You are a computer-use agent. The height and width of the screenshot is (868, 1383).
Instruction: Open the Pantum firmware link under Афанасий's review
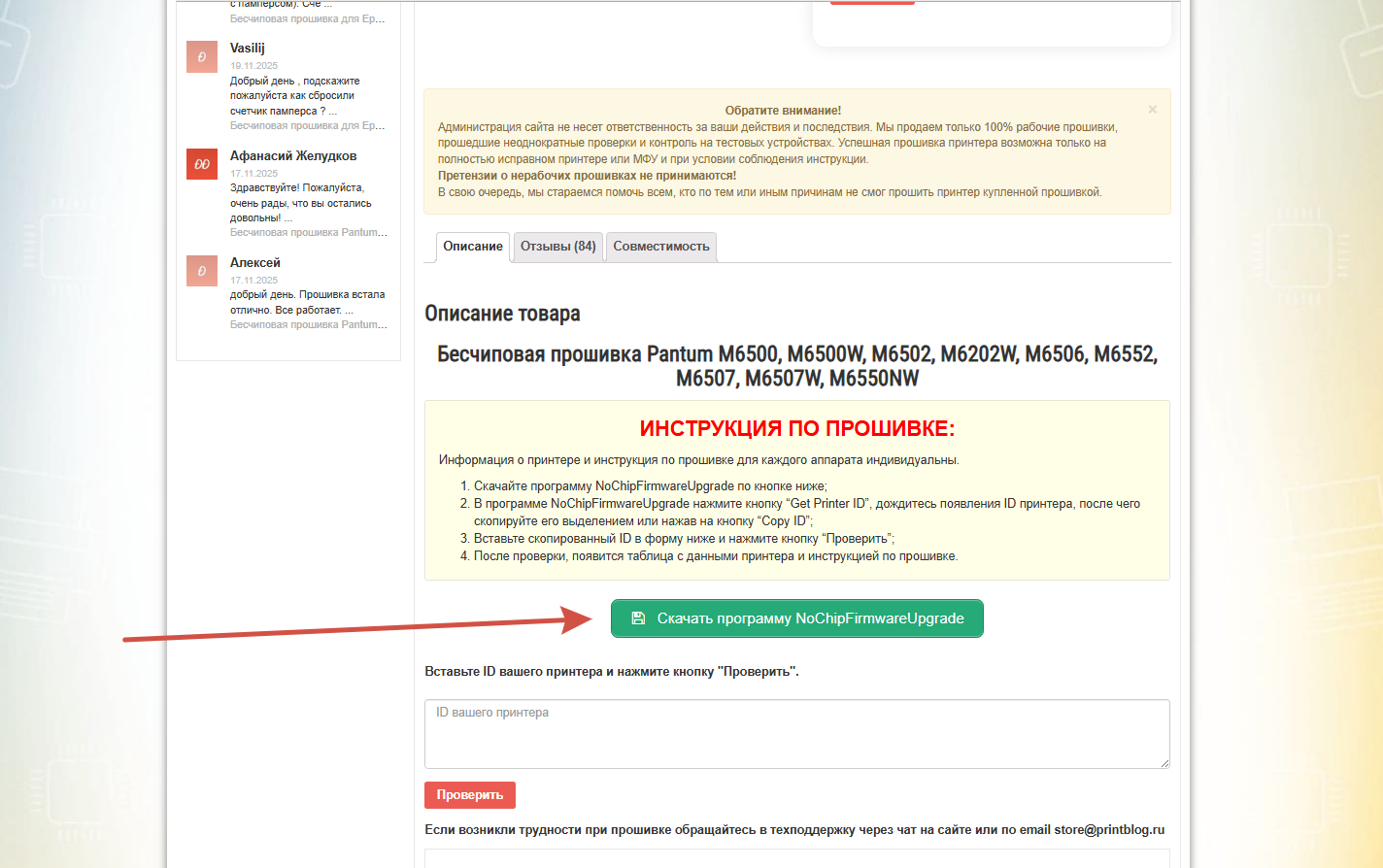[308, 233]
